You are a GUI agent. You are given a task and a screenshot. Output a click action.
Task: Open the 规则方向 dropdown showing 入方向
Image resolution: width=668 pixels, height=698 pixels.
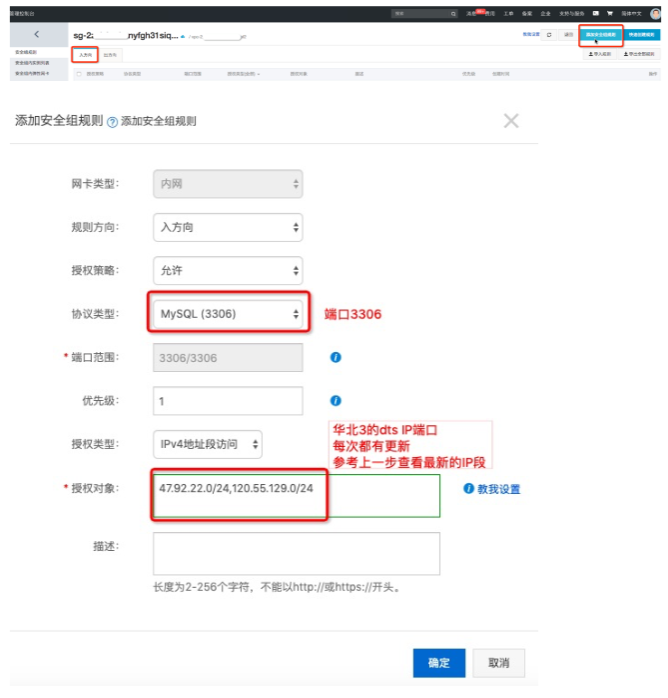point(228,227)
